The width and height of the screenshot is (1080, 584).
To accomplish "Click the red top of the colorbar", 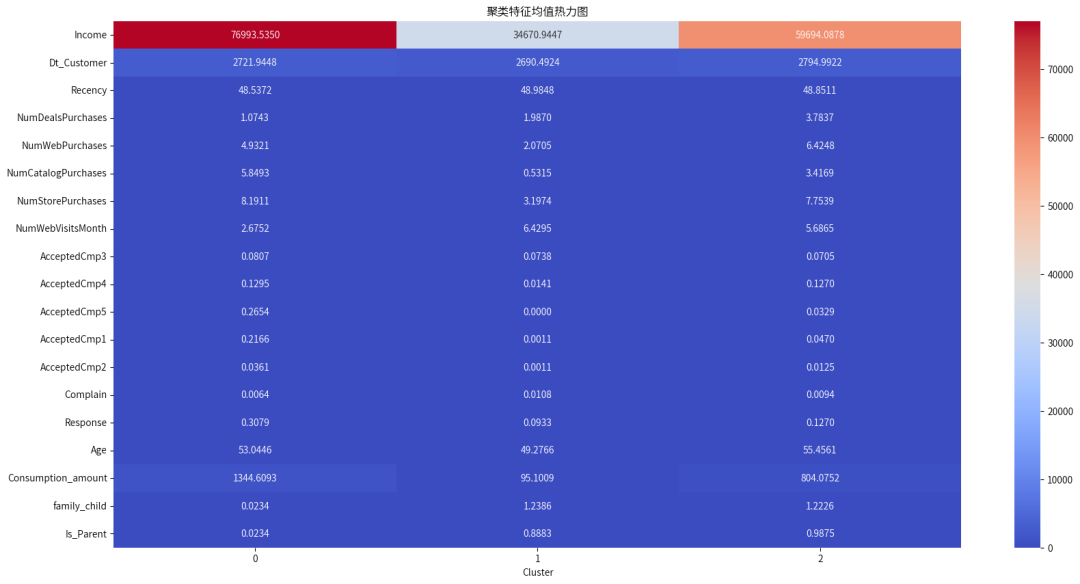I will (1027, 28).
